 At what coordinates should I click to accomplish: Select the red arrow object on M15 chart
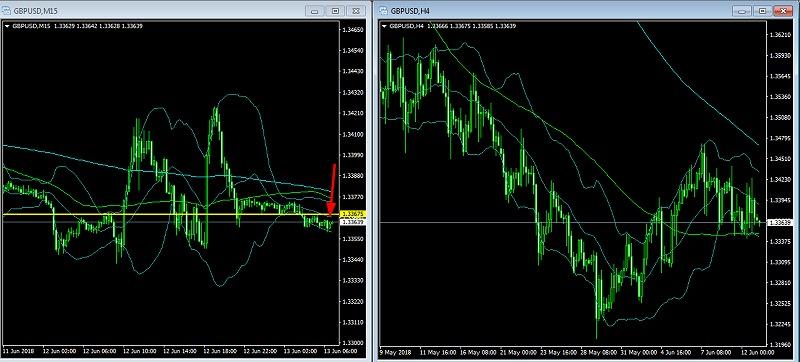332,190
